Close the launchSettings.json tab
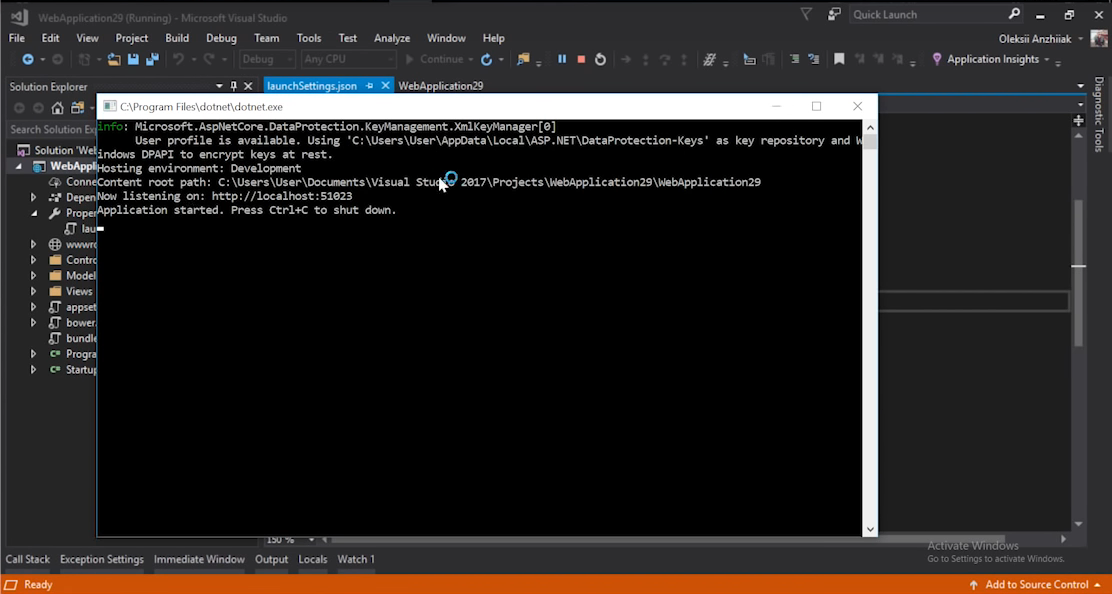Screen dimensions: 1112x594 point(385,86)
